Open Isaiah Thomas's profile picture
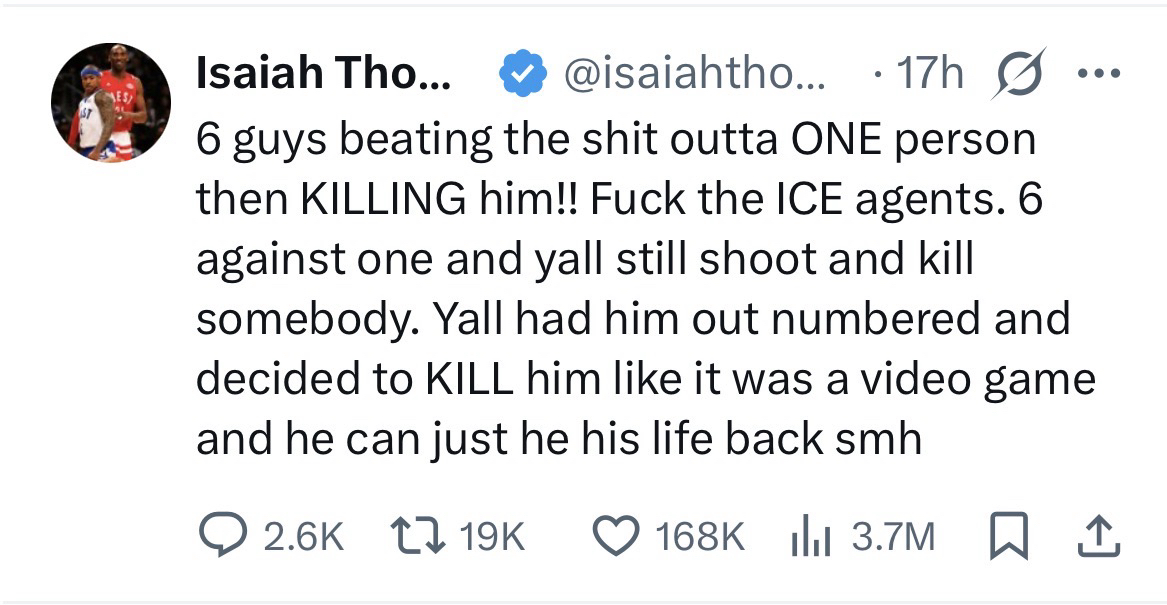This screenshot has width=1167, height=605. pos(110,102)
